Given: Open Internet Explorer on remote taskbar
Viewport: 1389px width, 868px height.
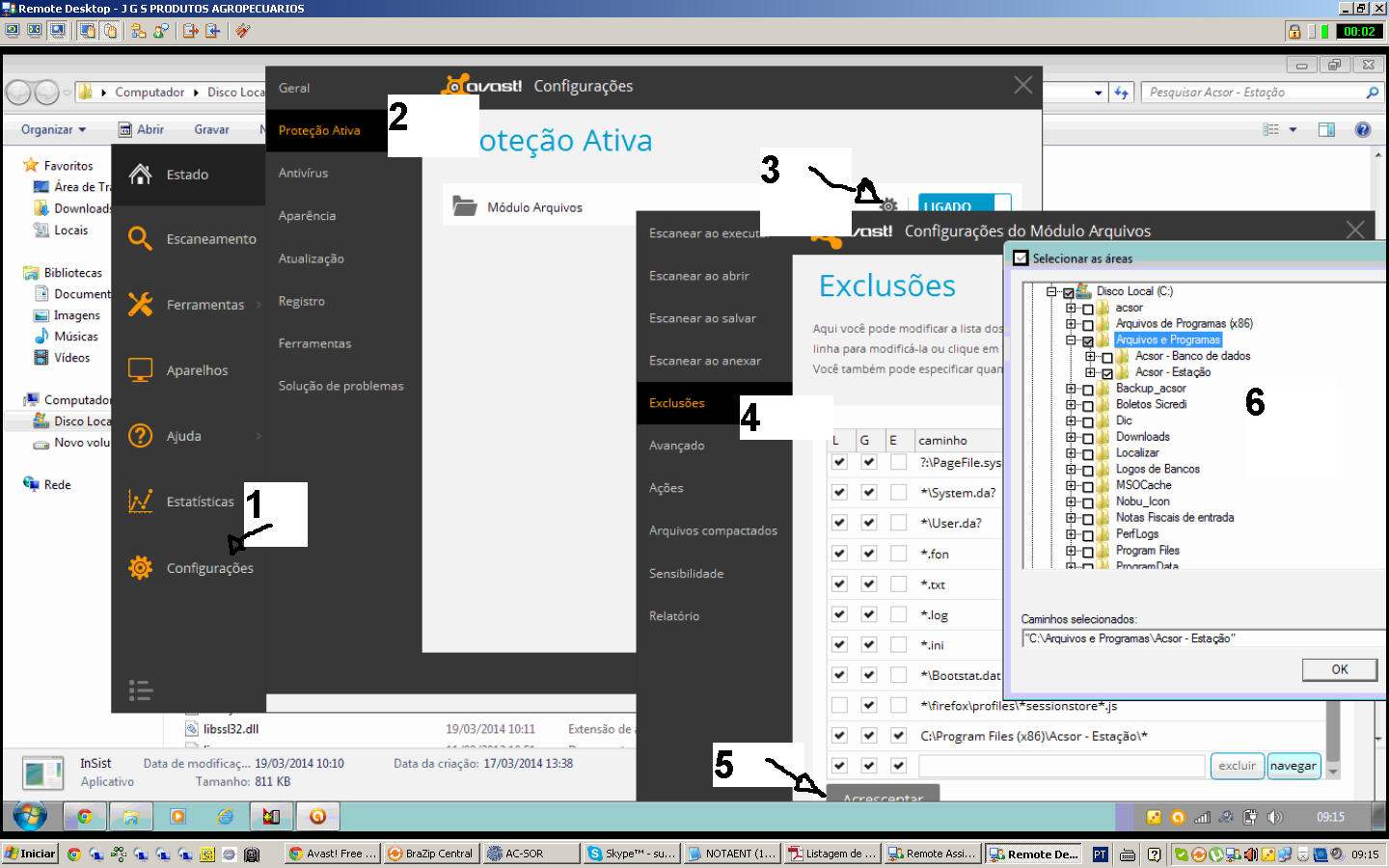Looking at the screenshot, I should pos(225,817).
